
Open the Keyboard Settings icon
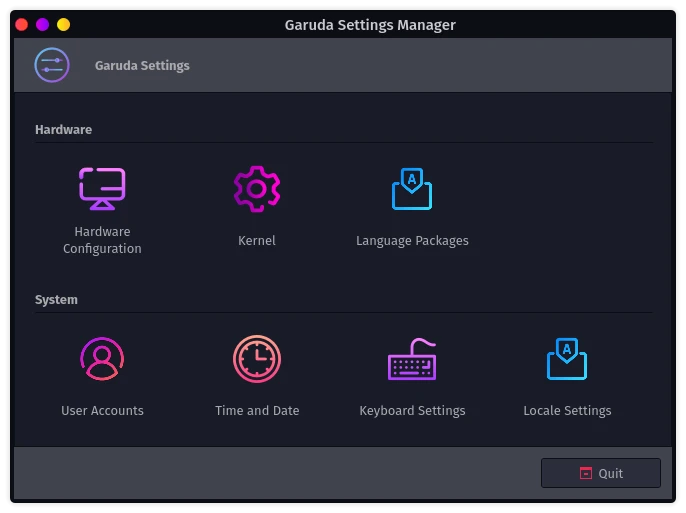[412, 359]
